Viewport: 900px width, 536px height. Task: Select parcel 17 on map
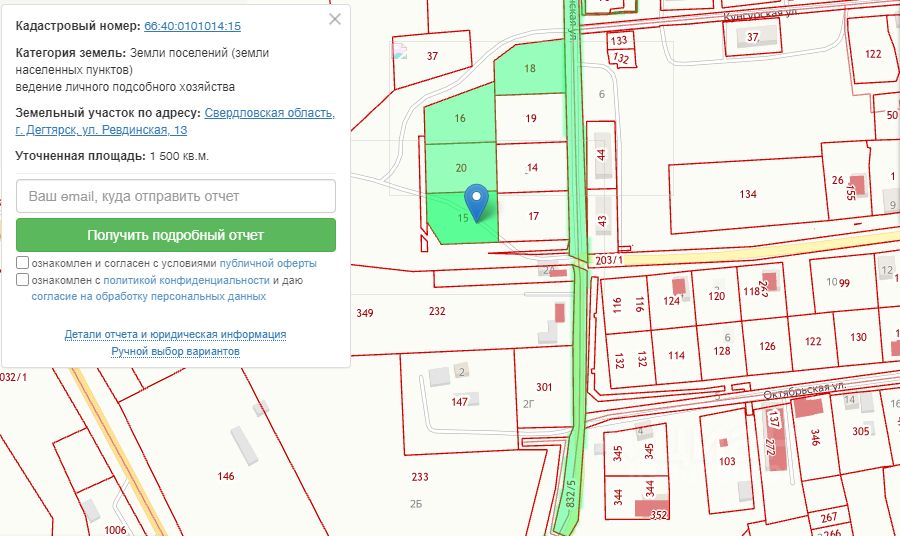coord(533,216)
